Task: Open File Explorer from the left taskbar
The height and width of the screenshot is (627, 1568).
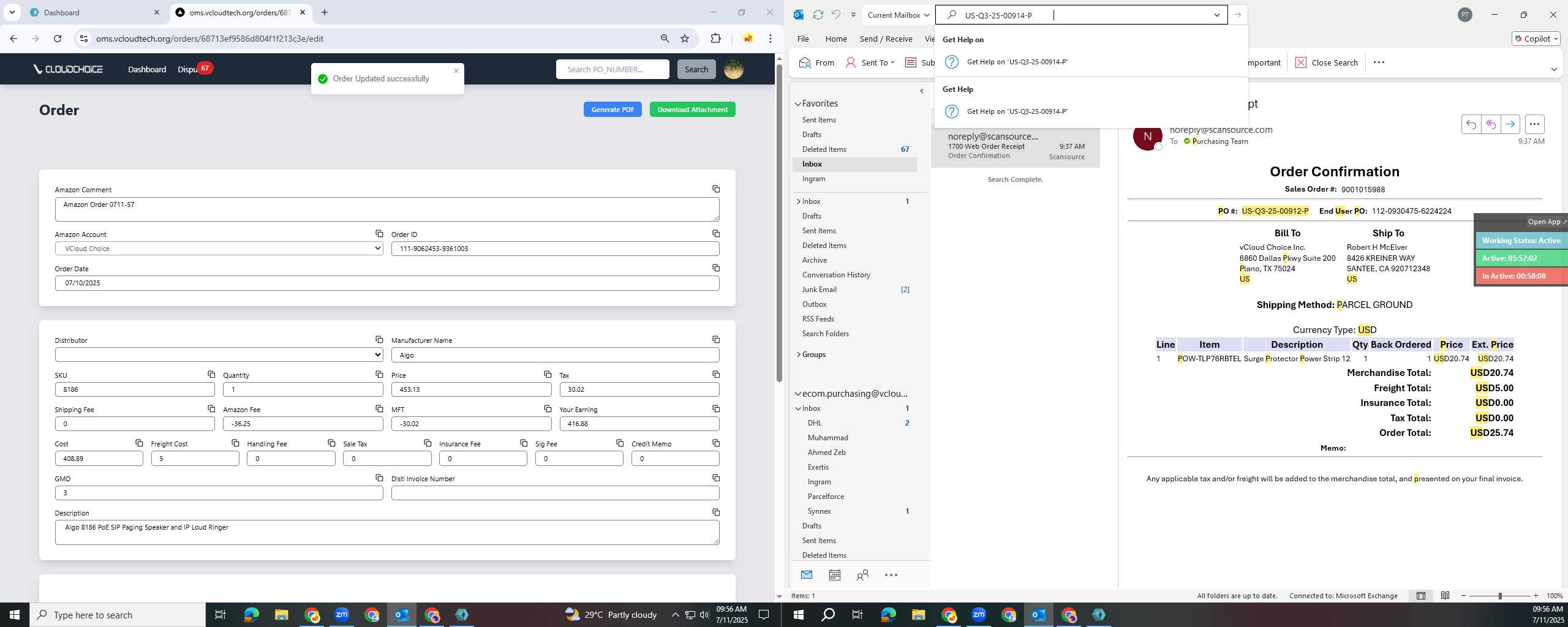Action: click(x=281, y=615)
